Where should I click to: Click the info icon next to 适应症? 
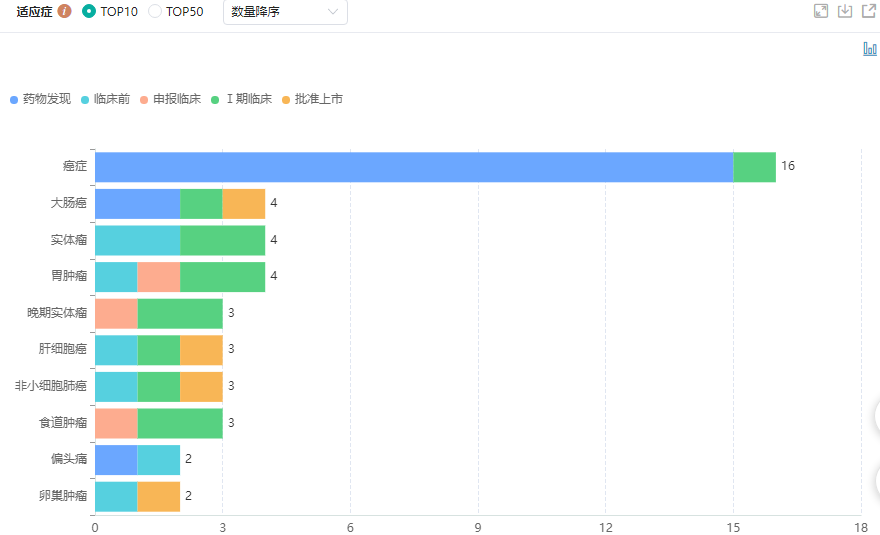[65, 12]
